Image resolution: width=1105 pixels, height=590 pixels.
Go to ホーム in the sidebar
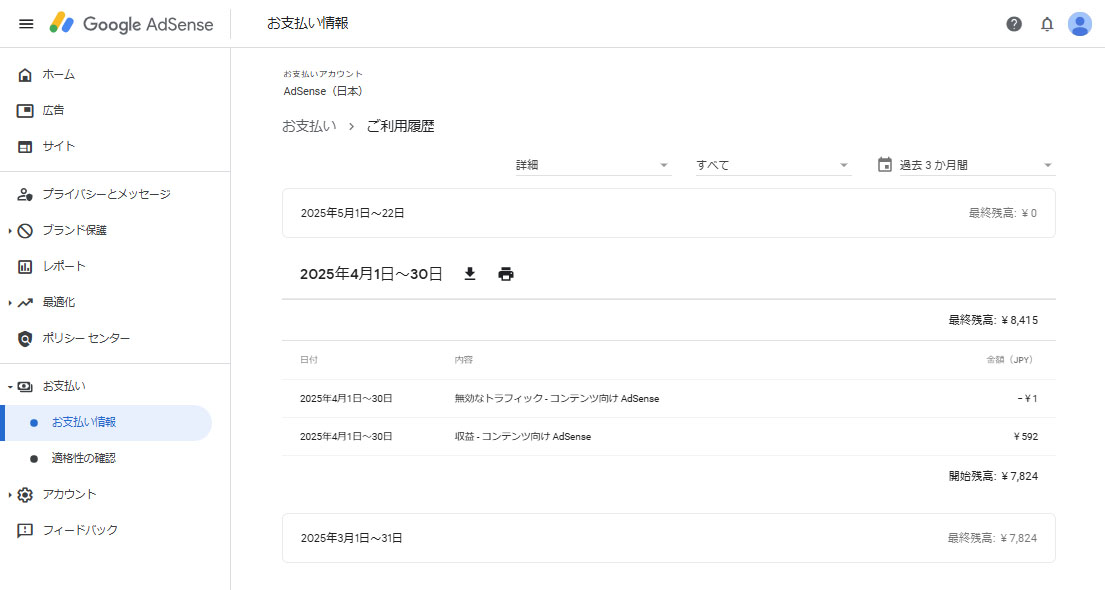click(58, 74)
